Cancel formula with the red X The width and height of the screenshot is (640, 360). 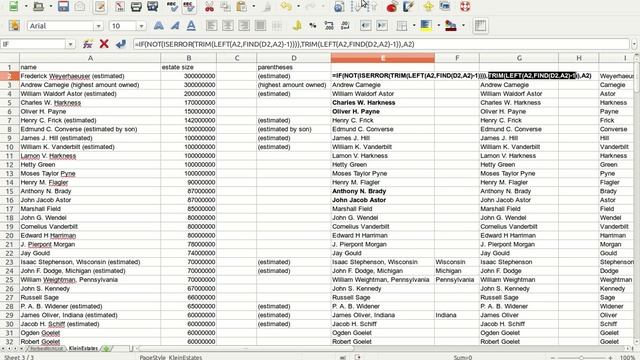point(104,44)
